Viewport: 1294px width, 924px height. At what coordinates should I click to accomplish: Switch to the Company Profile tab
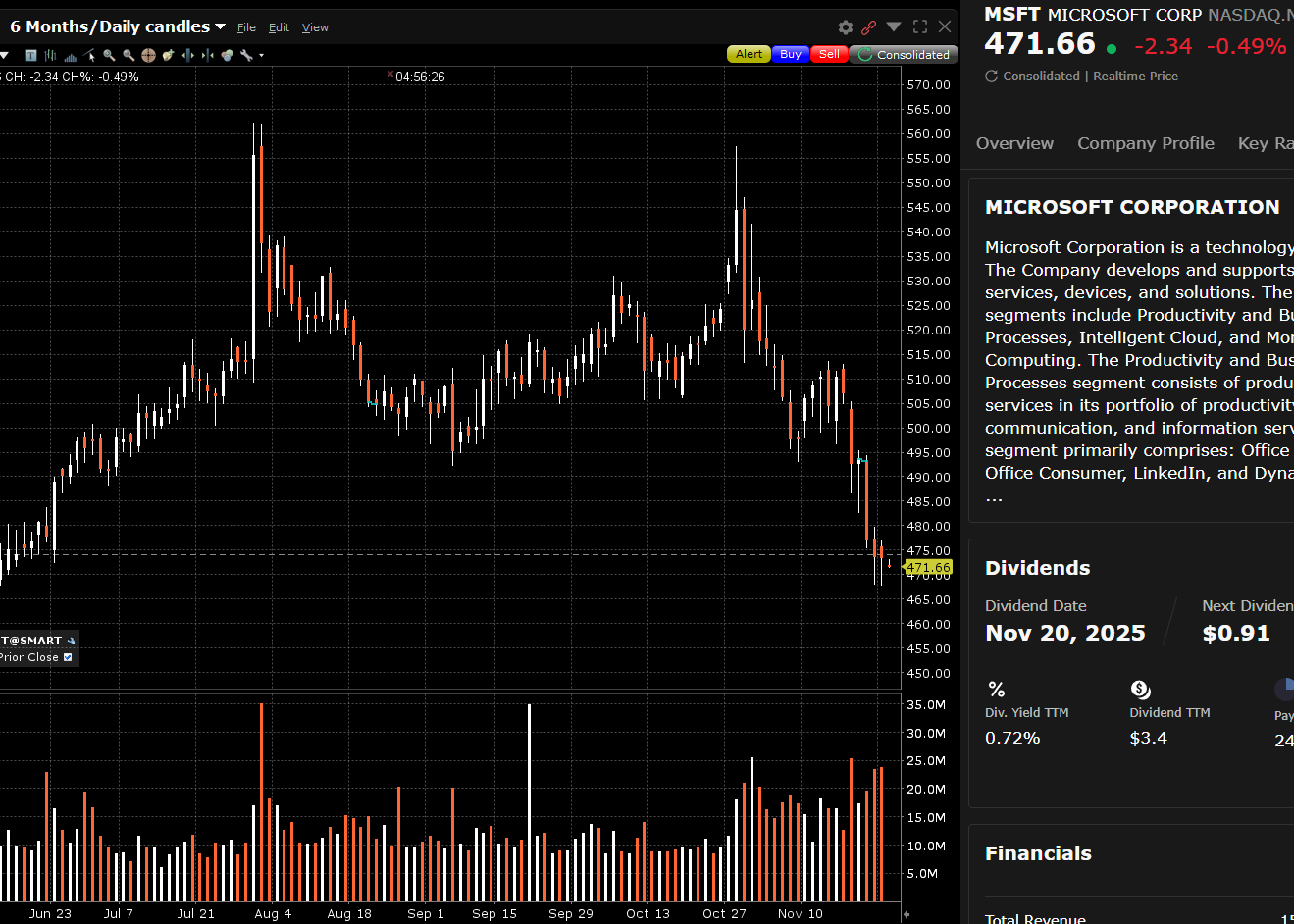[x=1145, y=143]
